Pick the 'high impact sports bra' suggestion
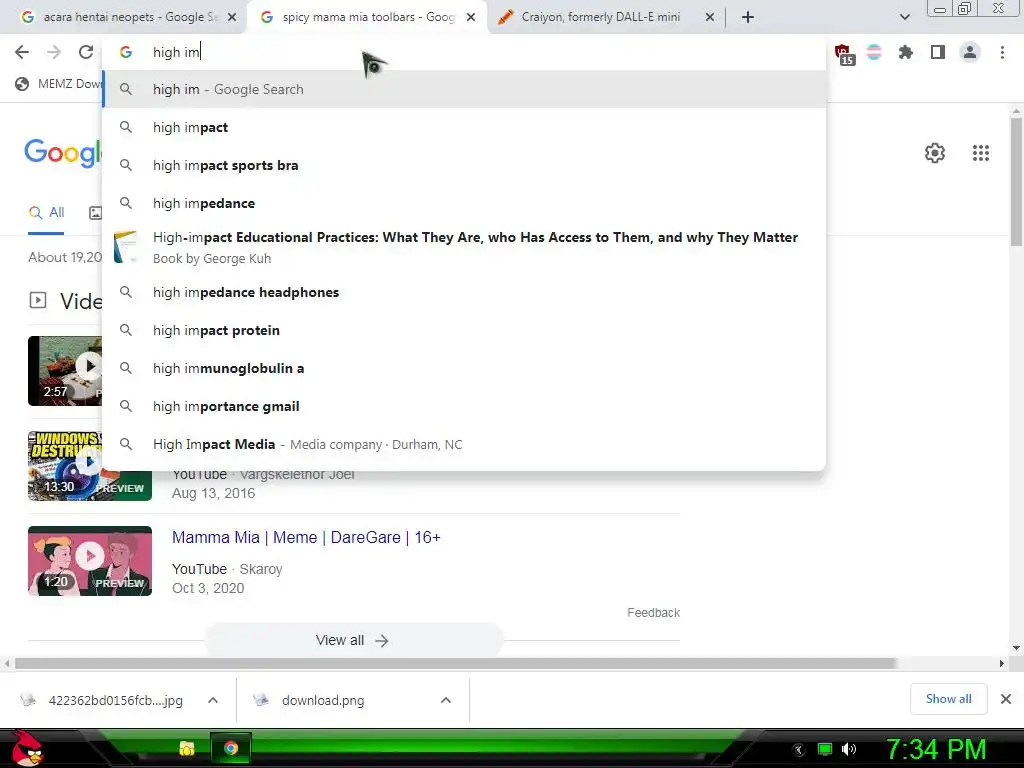This screenshot has height=768, width=1024. (464, 165)
